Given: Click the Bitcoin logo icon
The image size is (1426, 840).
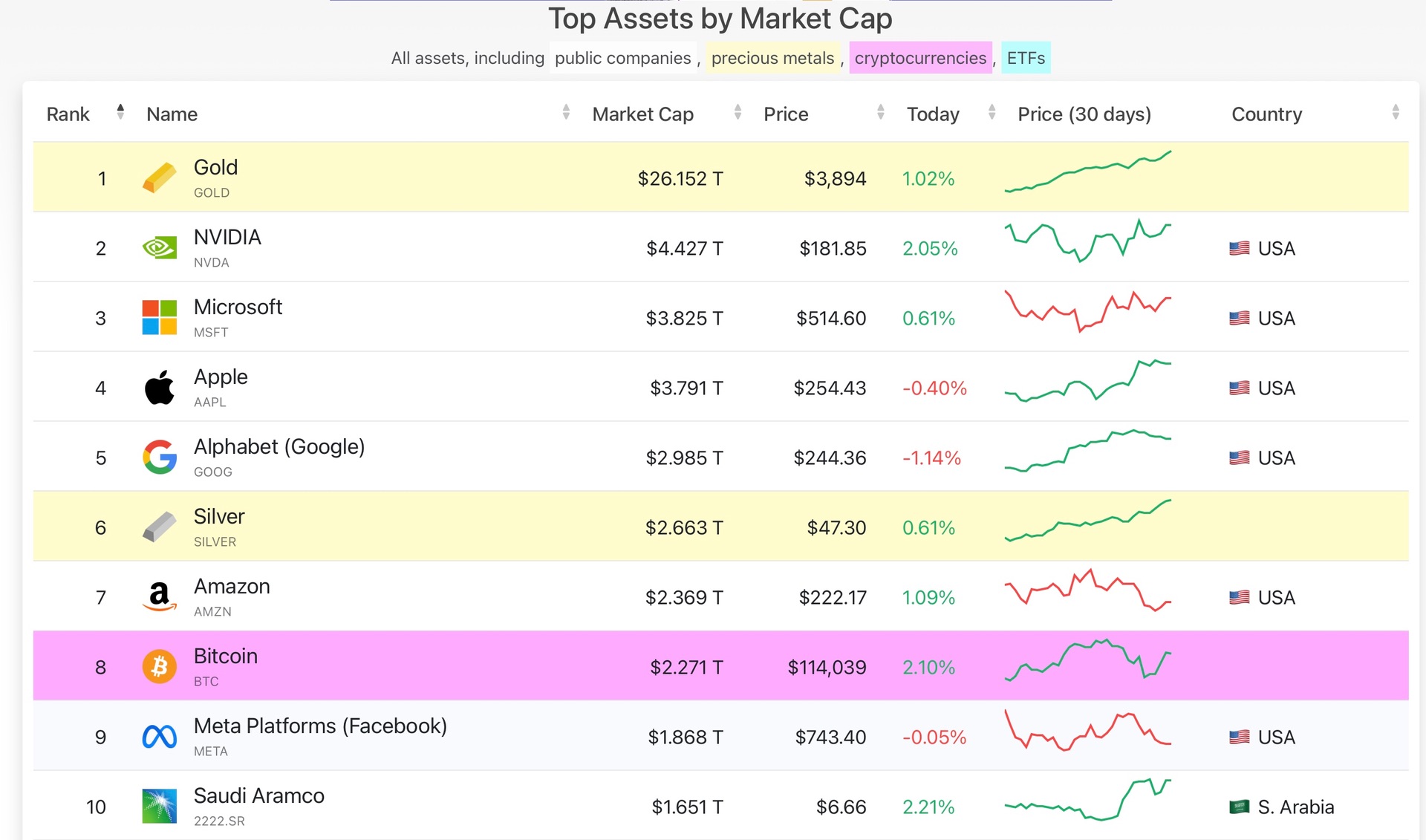Looking at the screenshot, I should click(159, 667).
